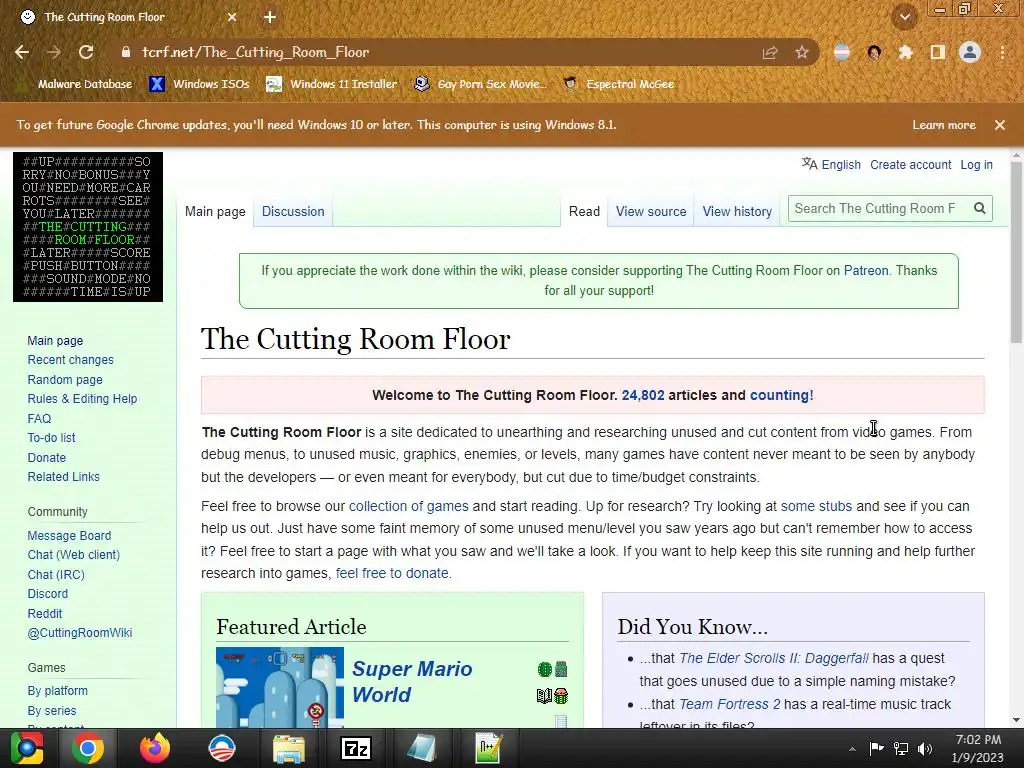This screenshot has width=1024, height=768.
Task: Open the Windows 11 Installer bookmark
Action: coord(332,84)
